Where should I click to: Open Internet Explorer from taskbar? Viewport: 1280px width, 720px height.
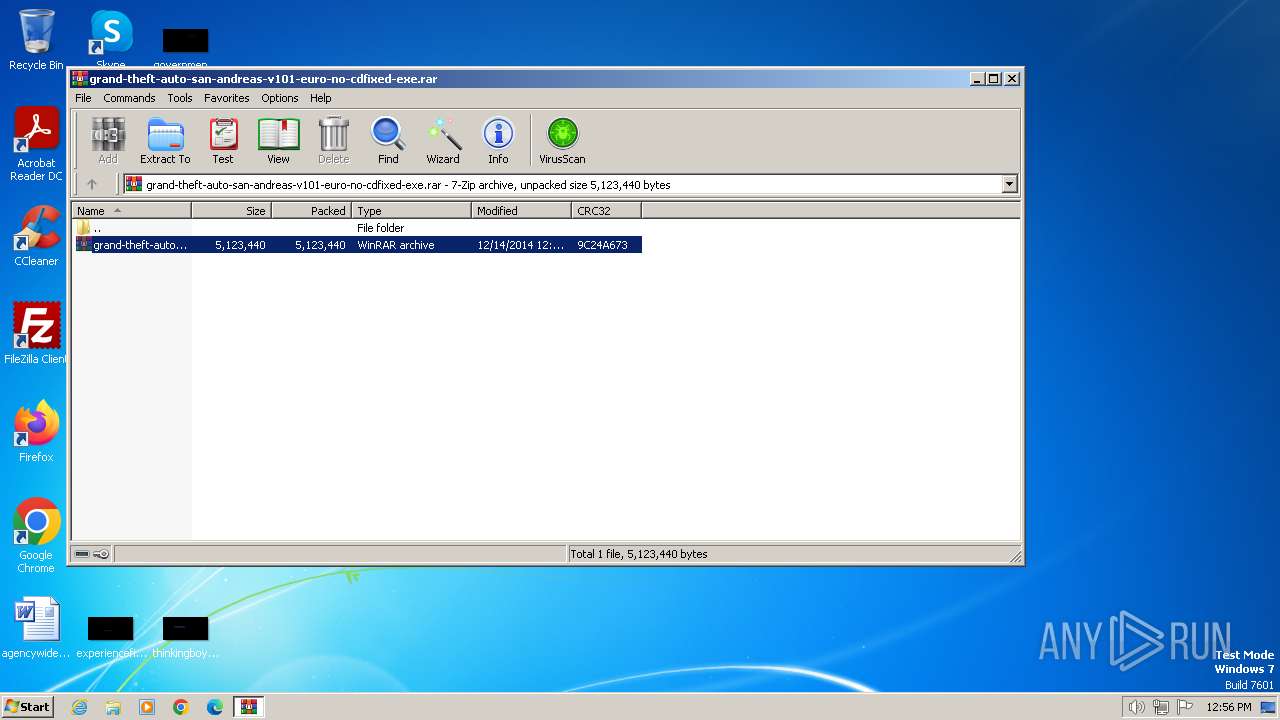(79, 707)
